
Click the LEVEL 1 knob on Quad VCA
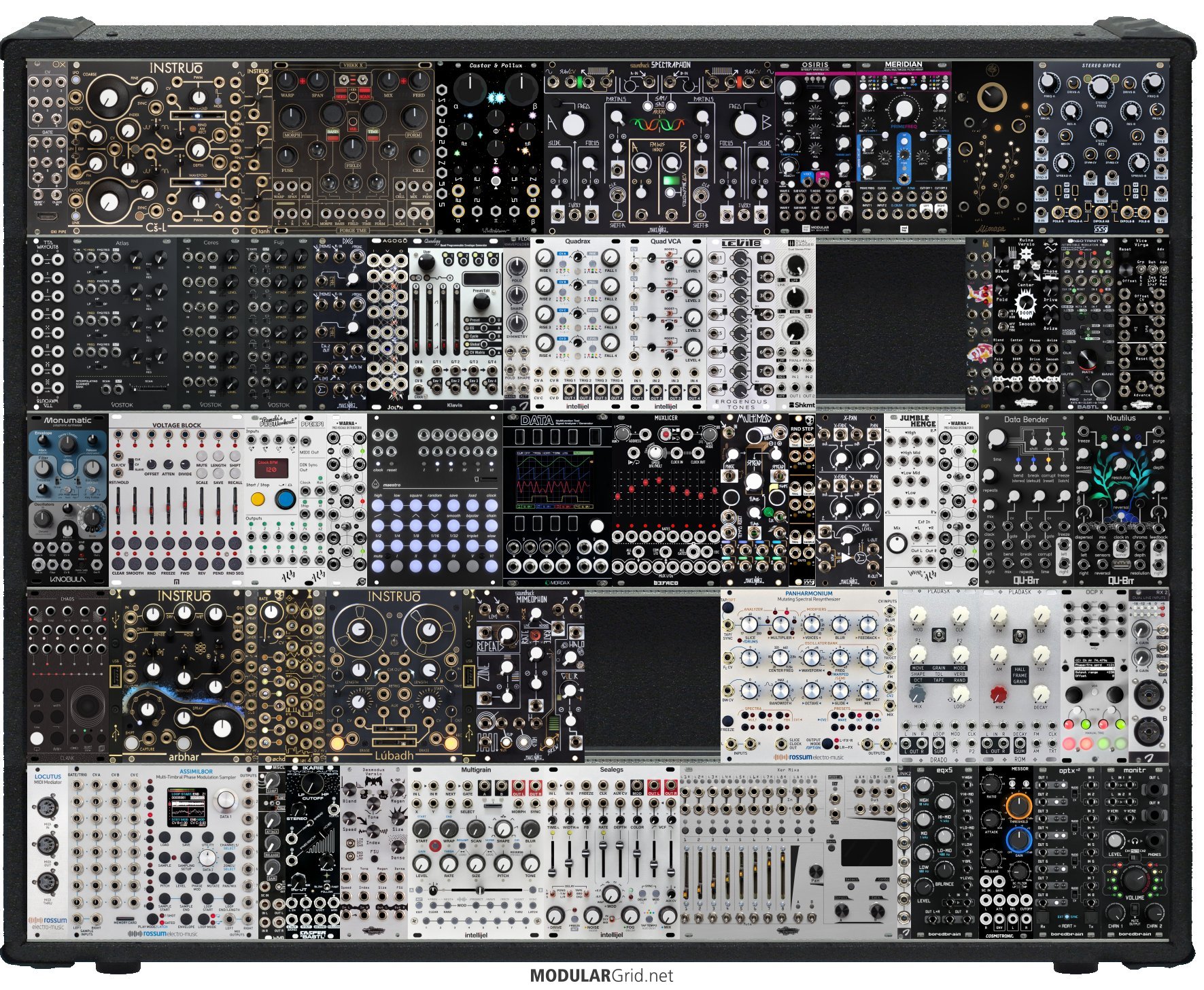[x=692, y=258]
